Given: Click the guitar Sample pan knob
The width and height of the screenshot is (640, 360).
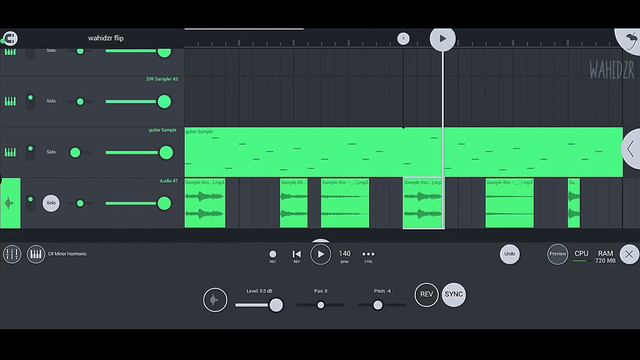Looking at the screenshot, I should [75, 153].
